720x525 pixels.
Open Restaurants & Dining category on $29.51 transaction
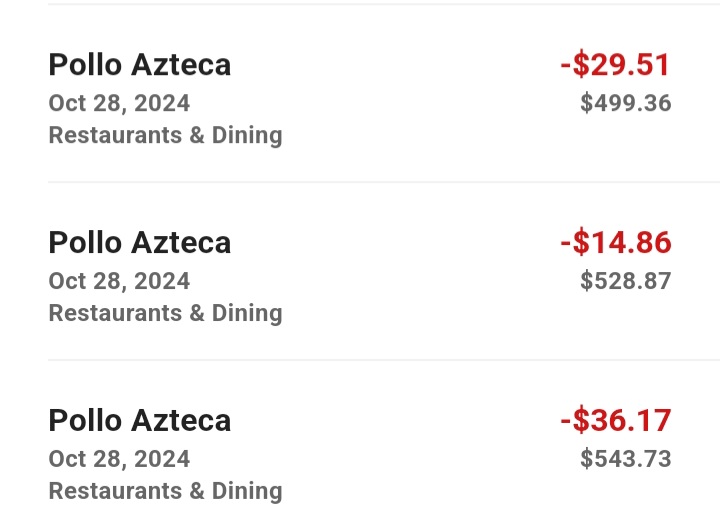pos(165,135)
